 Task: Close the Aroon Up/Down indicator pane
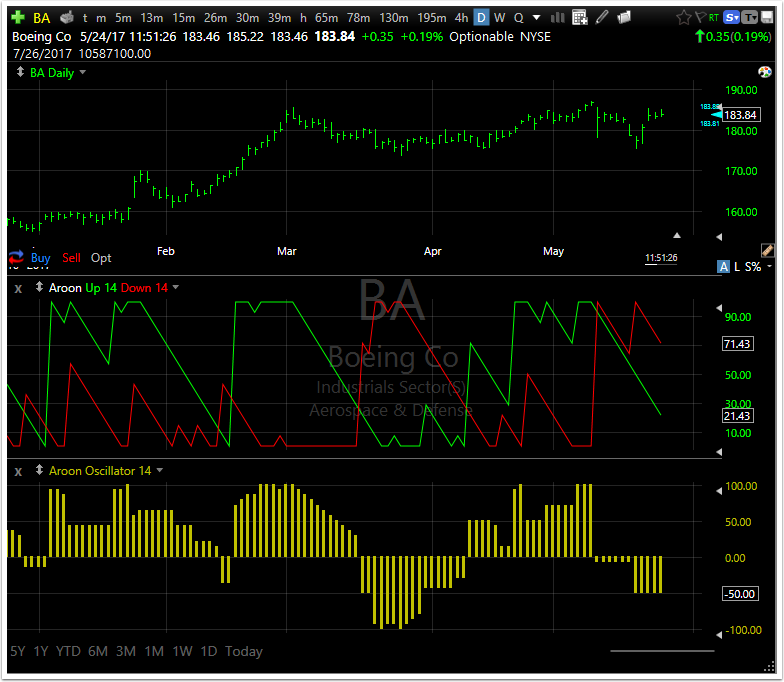18,288
